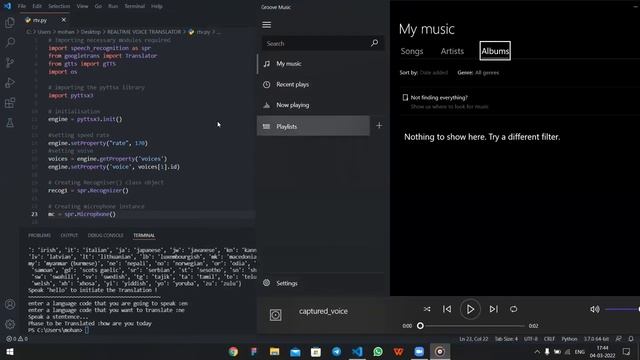The image size is (640, 360).
Task: Click the feedback icon in VS Code status bar
Action: coord(619,339)
